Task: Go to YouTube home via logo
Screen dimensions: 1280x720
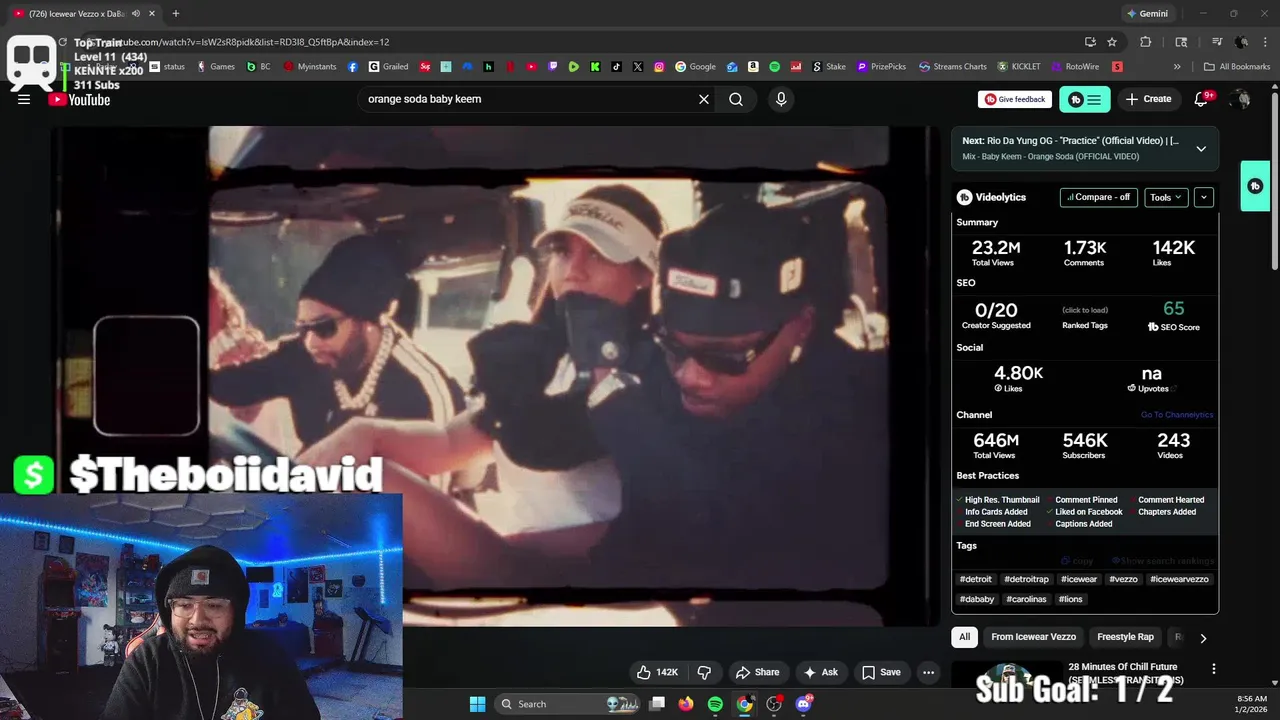Action: pos(80,99)
